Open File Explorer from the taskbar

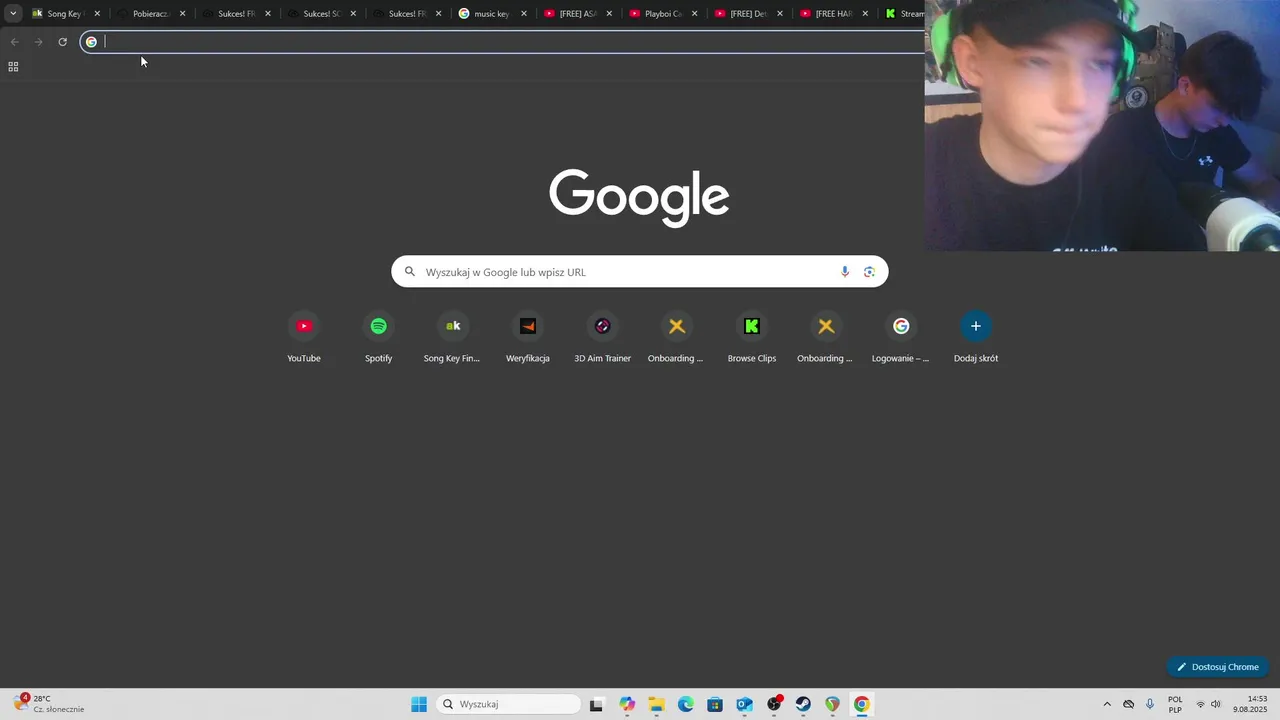(x=656, y=704)
